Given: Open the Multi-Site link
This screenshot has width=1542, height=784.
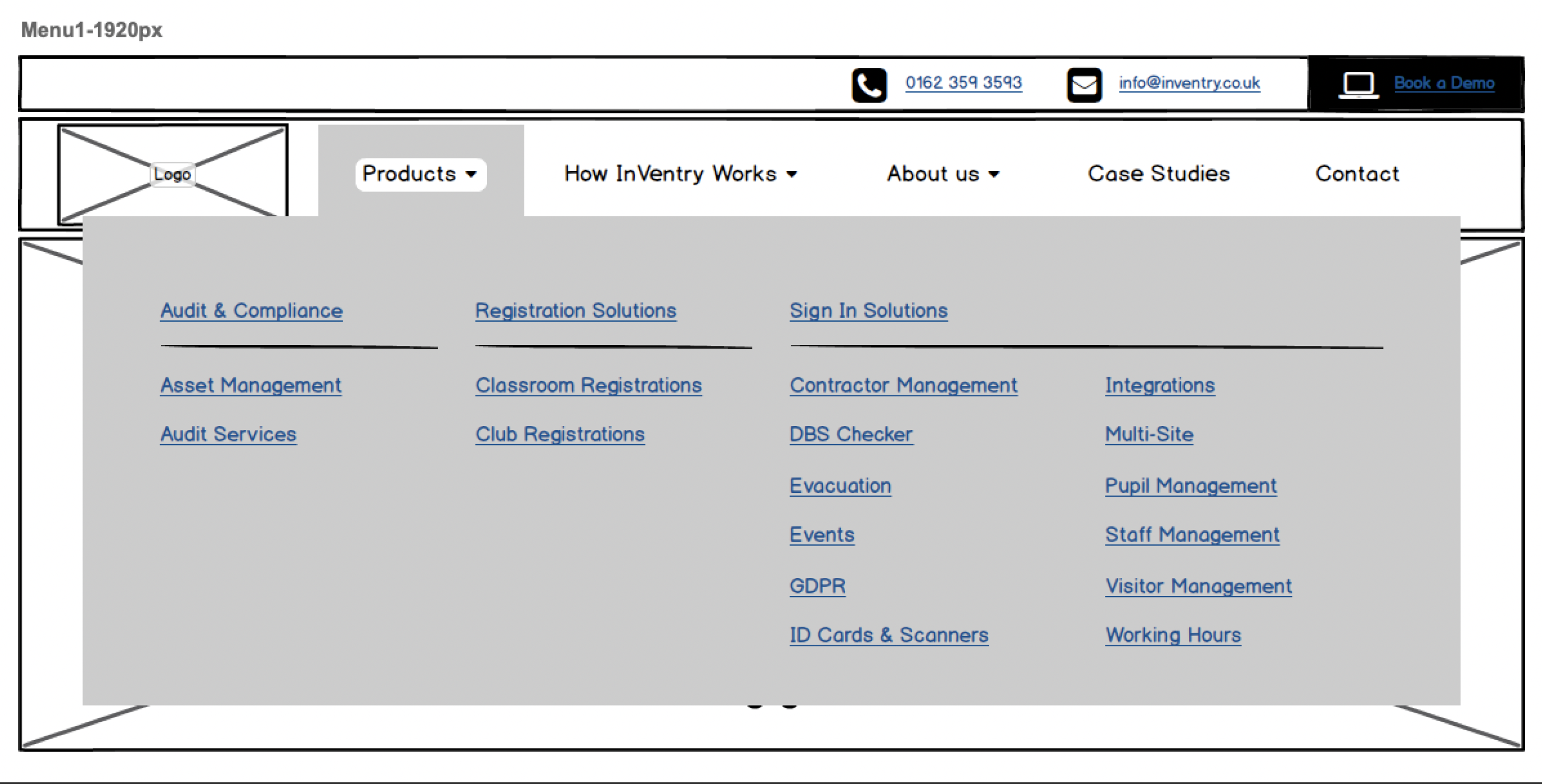Looking at the screenshot, I should coord(1149,435).
